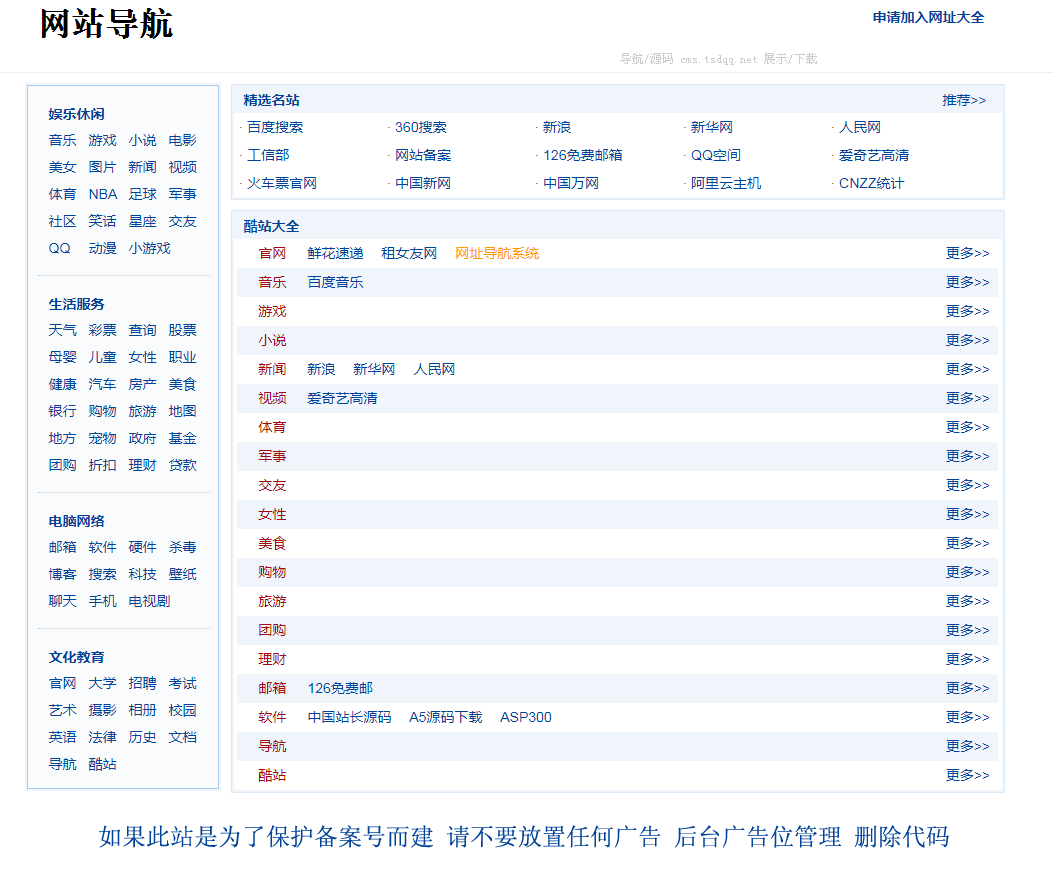Image resolution: width=1053 pixels, height=876 pixels.
Task: Visit the 360搜索 link
Action: coord(420,127)
